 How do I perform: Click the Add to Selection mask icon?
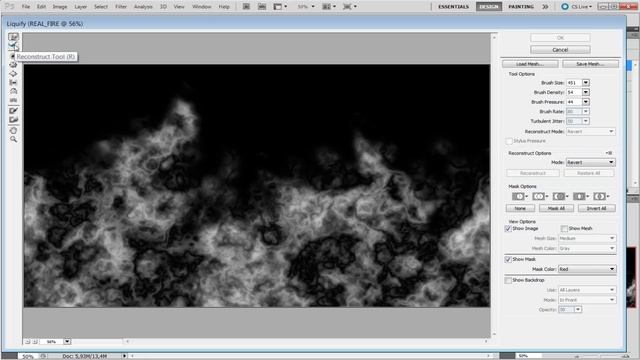coord(540,197)
